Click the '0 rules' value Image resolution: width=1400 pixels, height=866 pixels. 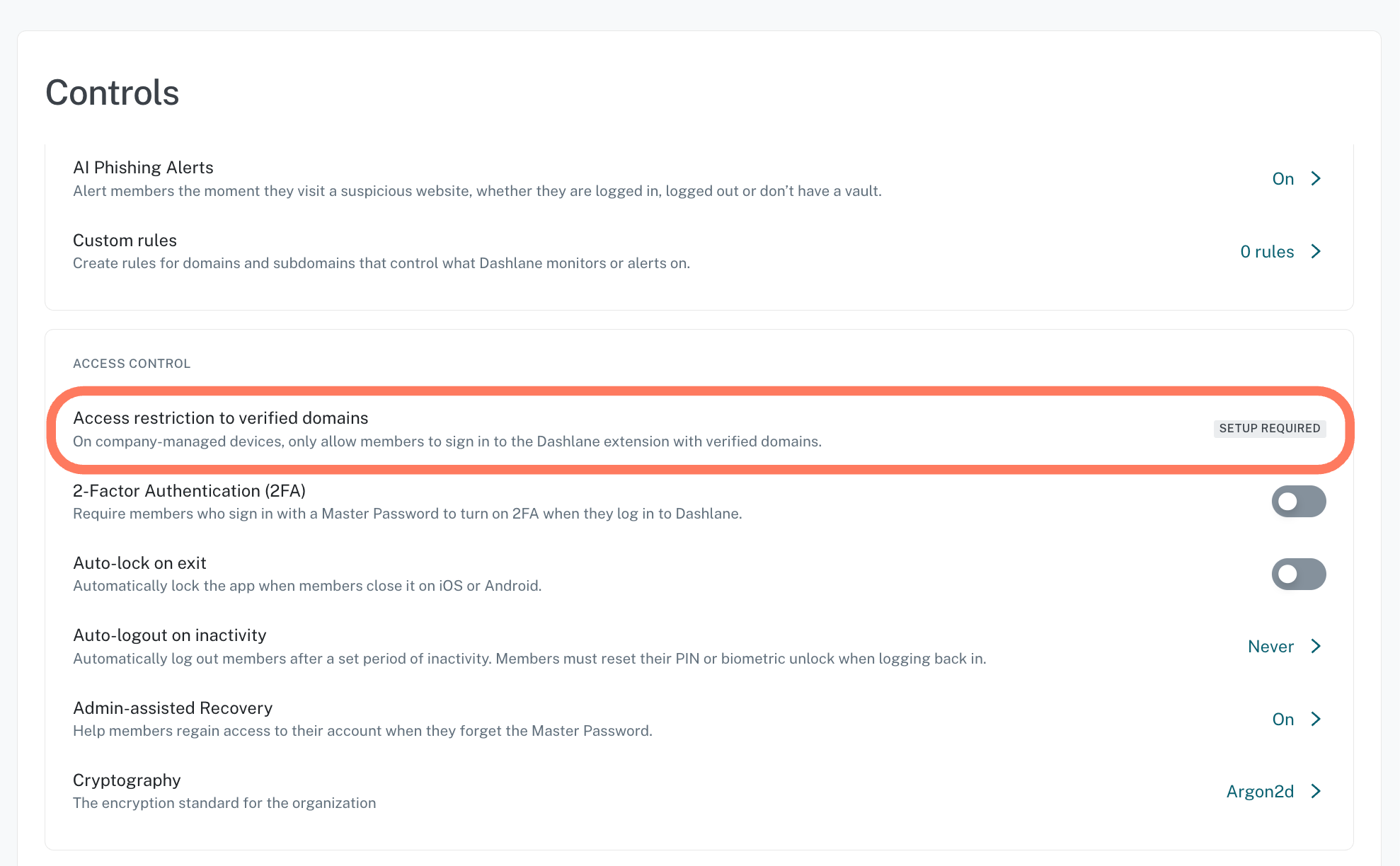[x=1267, y=251]
